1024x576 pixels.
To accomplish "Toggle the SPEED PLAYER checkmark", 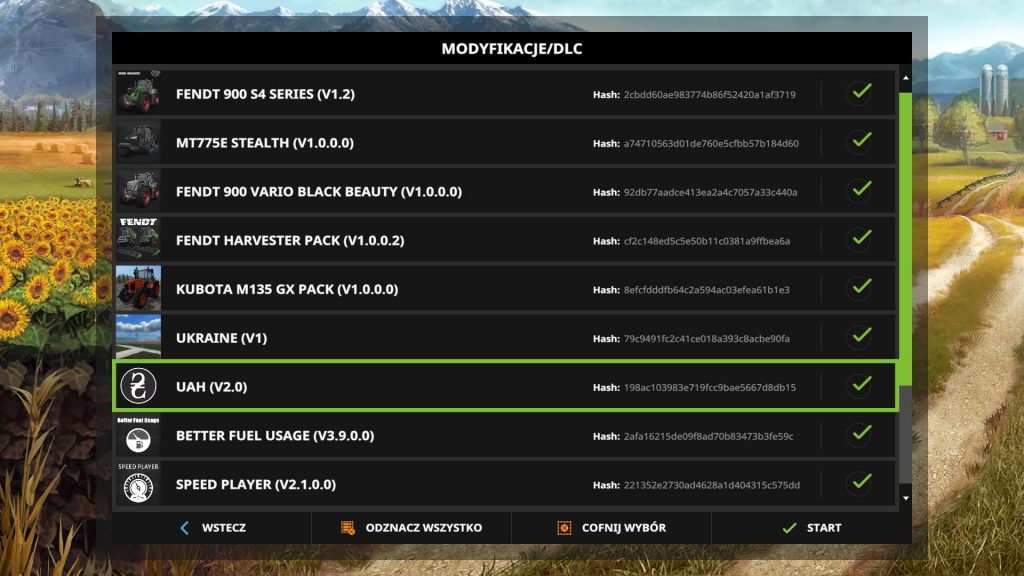I will 860,484.
